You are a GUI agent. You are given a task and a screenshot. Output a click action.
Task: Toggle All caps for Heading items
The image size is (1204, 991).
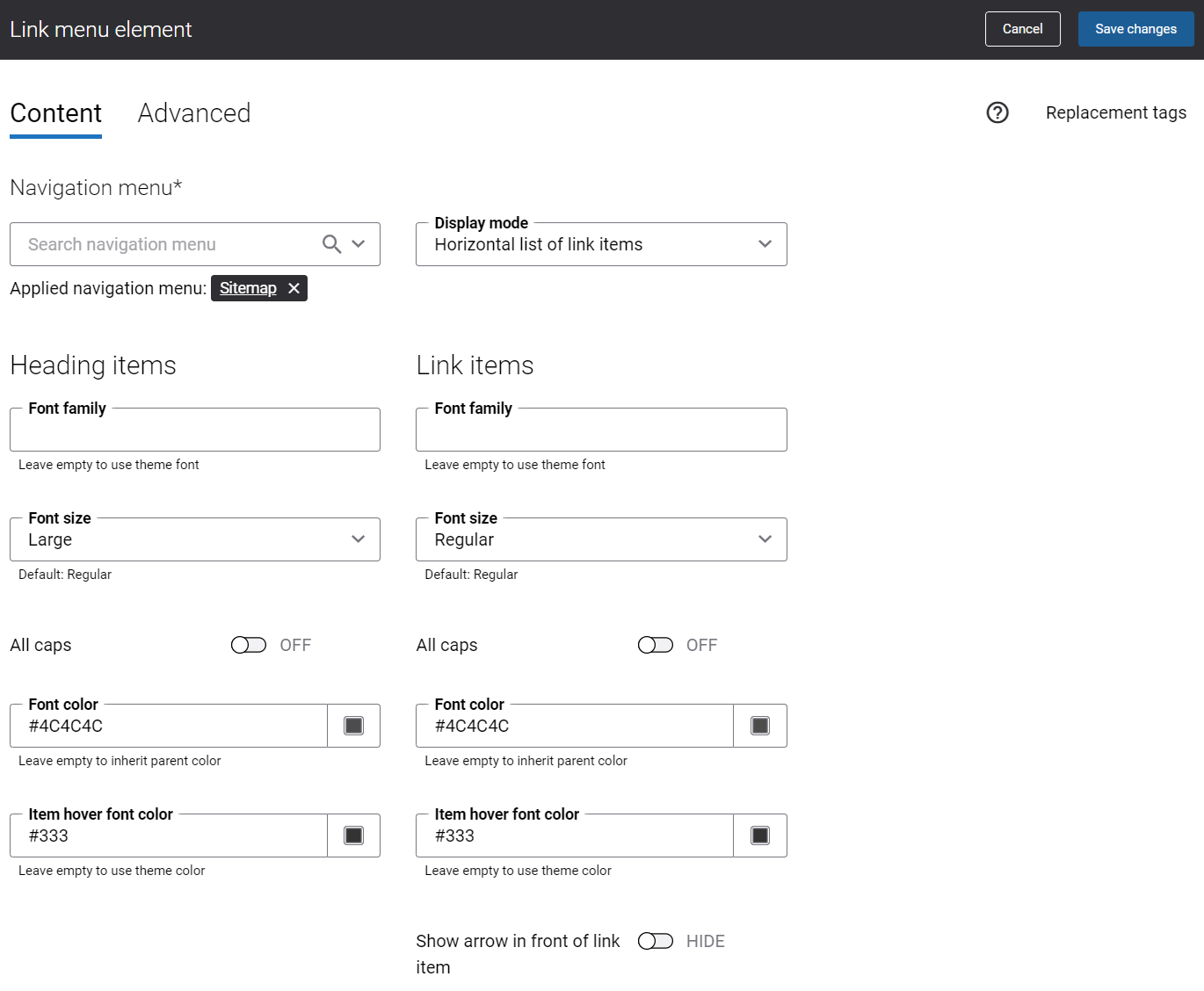pos(249,645)
